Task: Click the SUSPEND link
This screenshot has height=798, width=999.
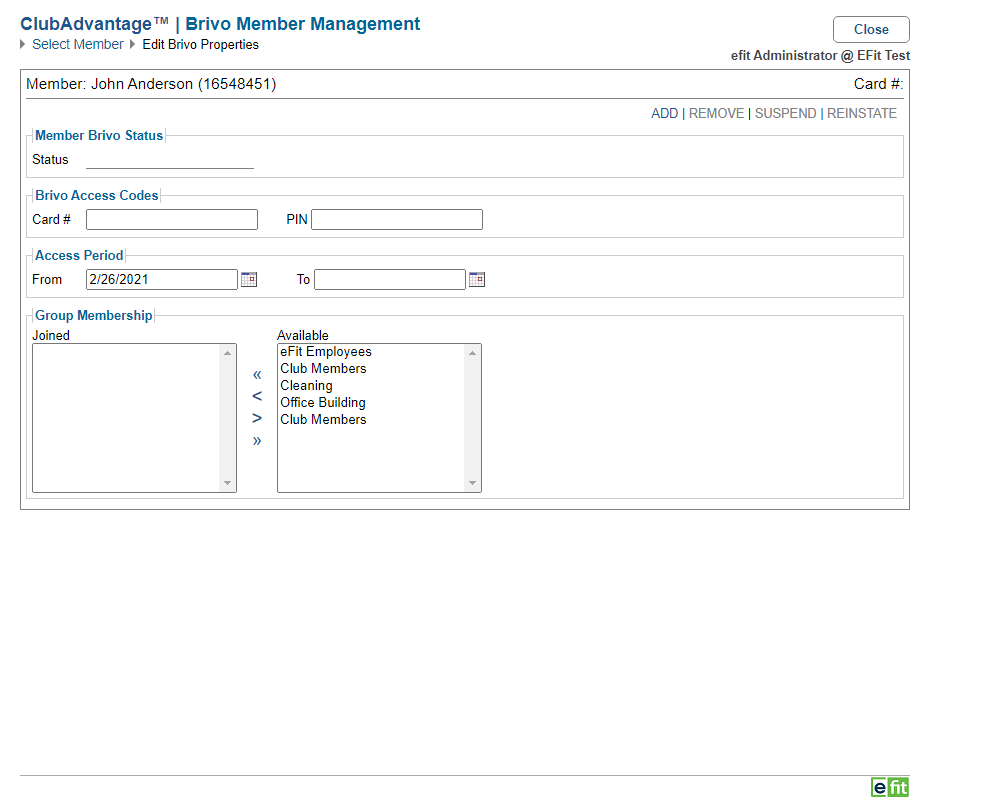Action: click(x=786, y=113)
